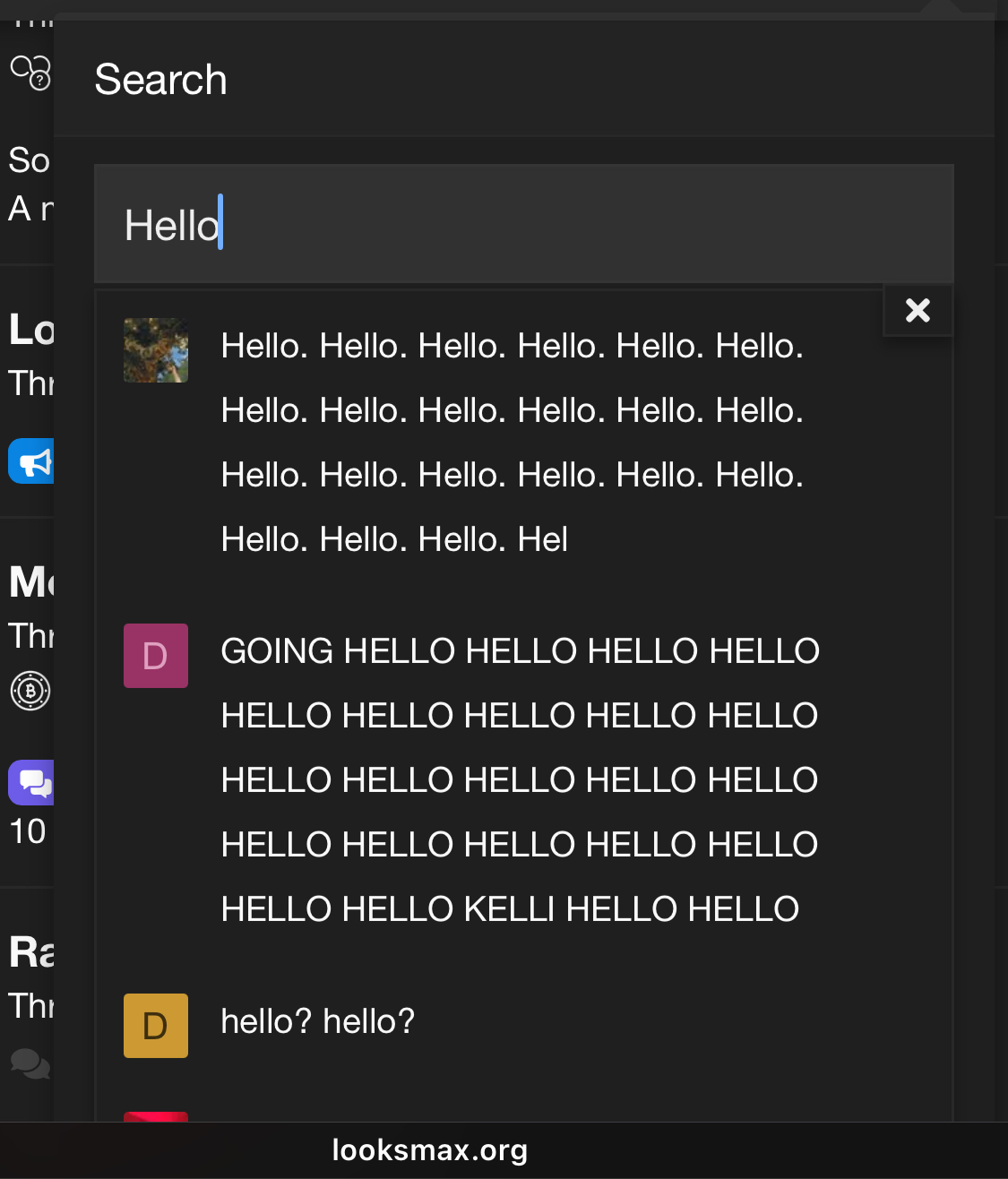
Task: Click the looksmax.org address bar
Action: pos(430,1150)
